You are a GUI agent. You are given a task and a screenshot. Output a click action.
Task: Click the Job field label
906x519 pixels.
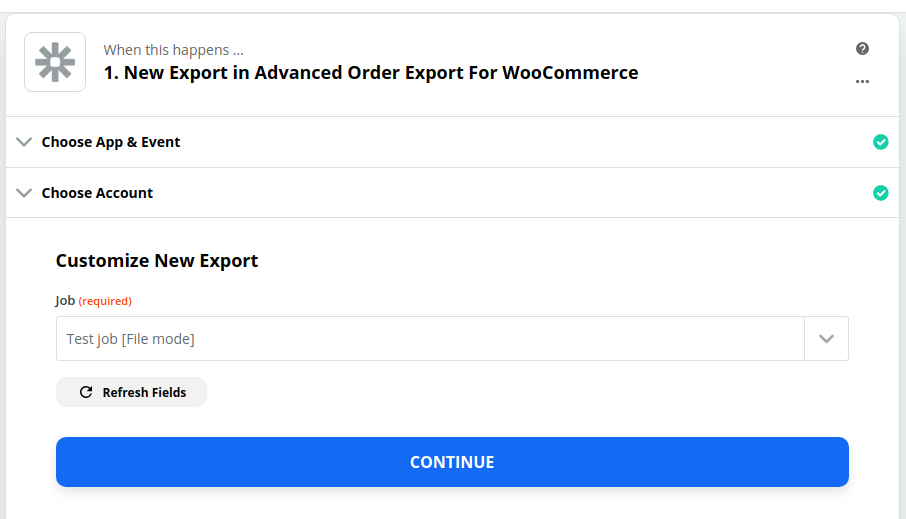click(65, 301)
